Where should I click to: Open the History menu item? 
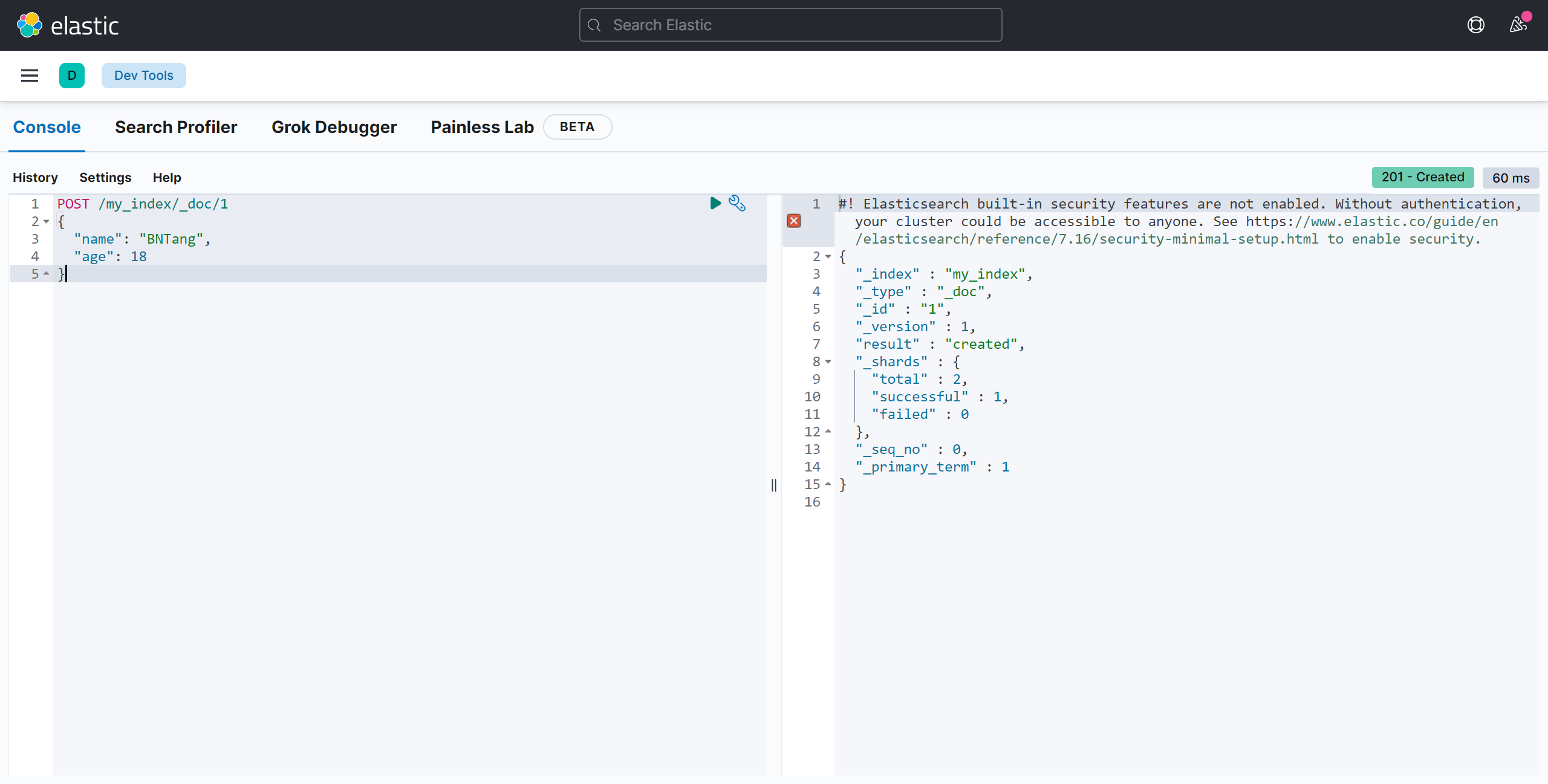35,177
